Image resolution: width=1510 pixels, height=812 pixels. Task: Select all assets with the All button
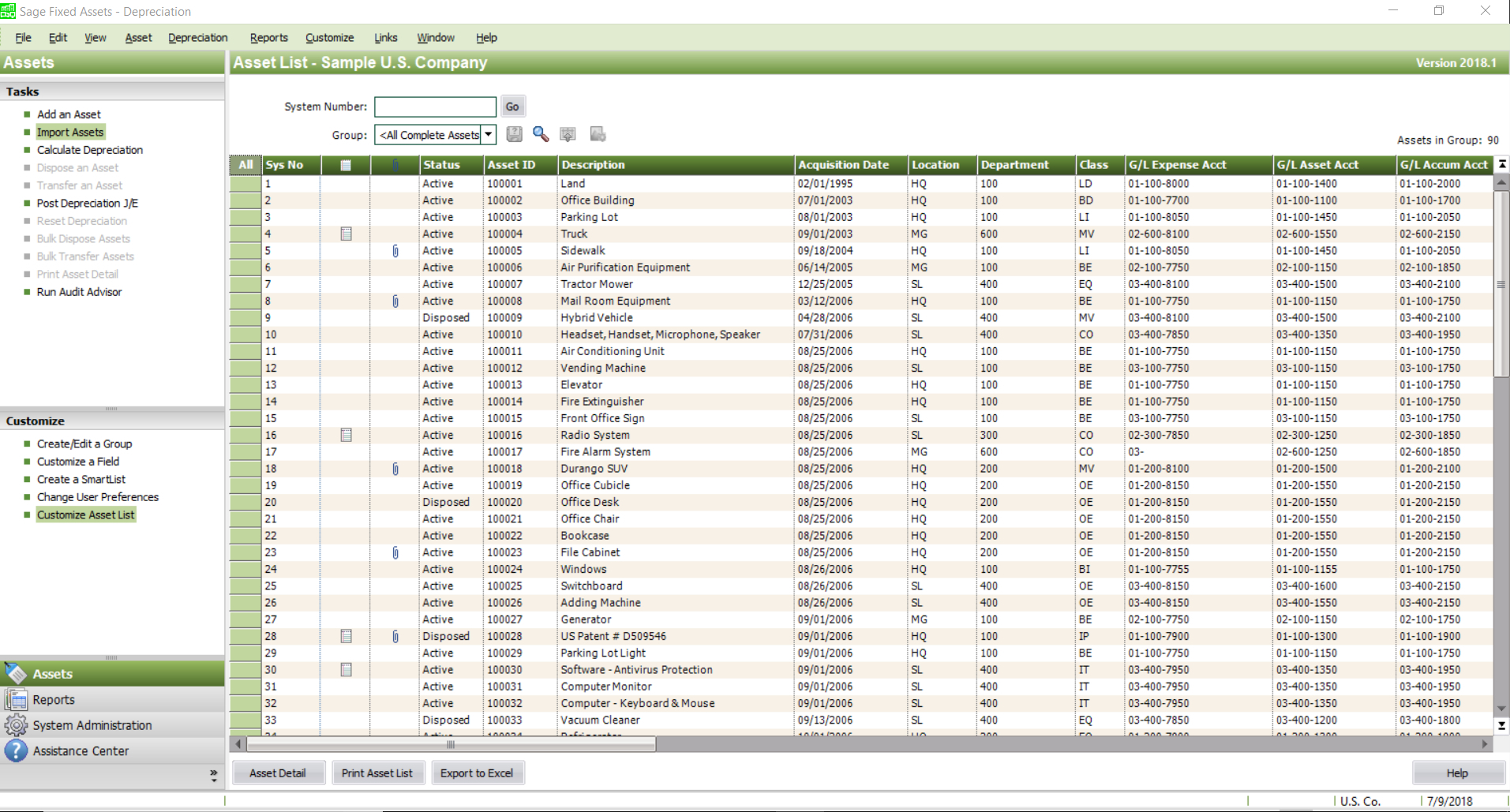[245, 165]
